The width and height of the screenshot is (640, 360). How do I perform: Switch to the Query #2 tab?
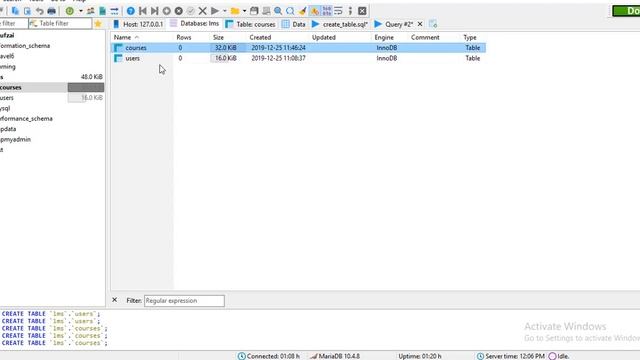pyautogui.click(x=394, y=24)
